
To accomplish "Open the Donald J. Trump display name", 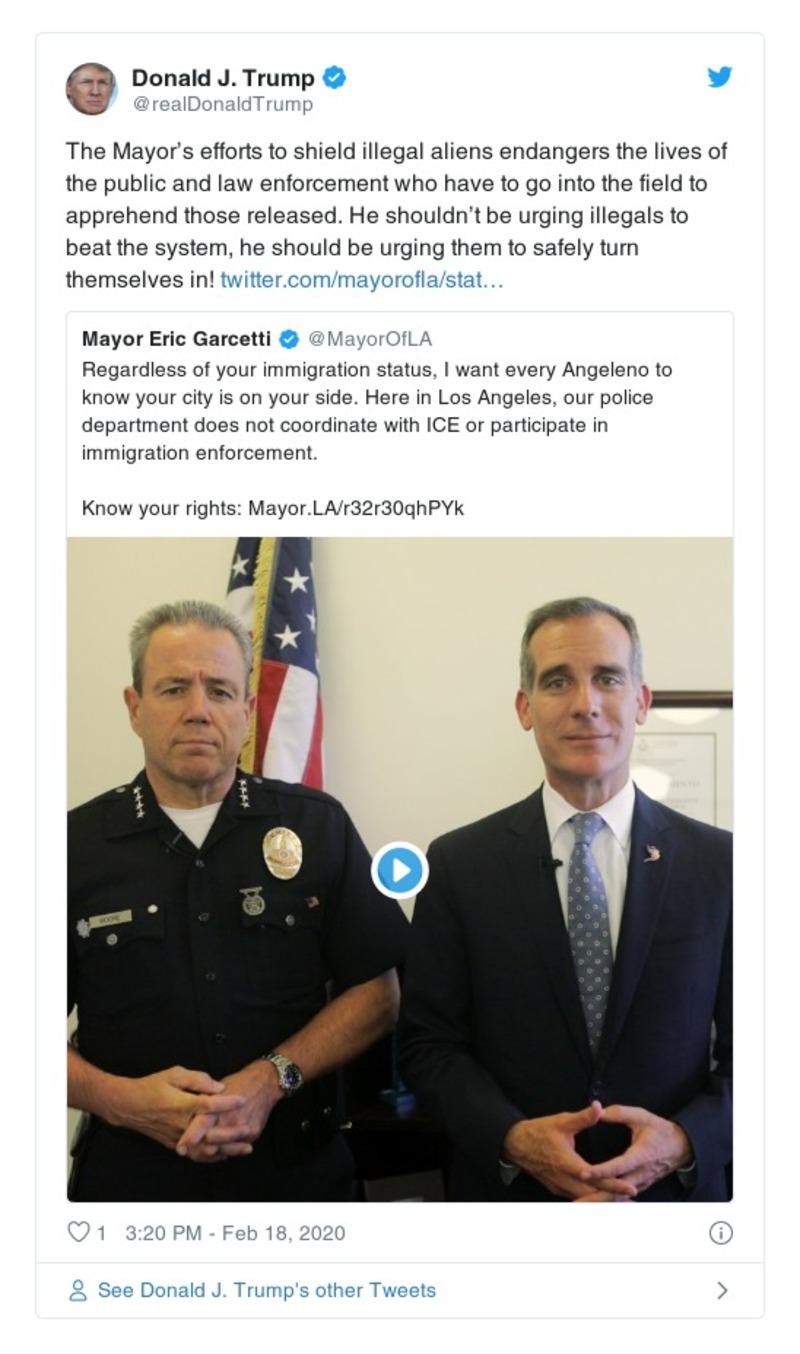I will [223, 78].
